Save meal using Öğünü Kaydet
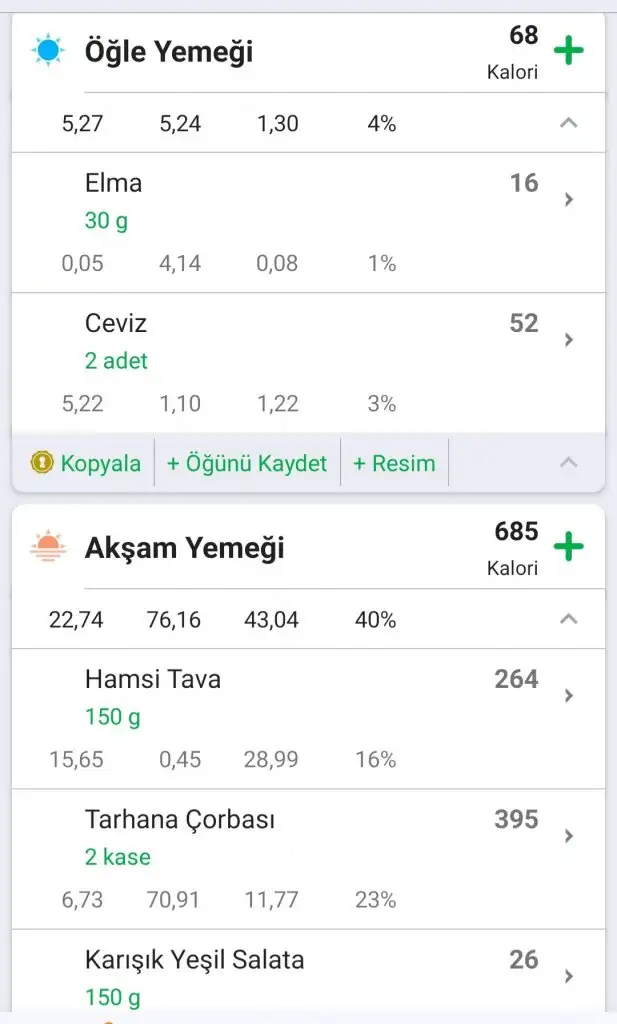This screenshot has width=617, height=1024. tap(247, 463)
